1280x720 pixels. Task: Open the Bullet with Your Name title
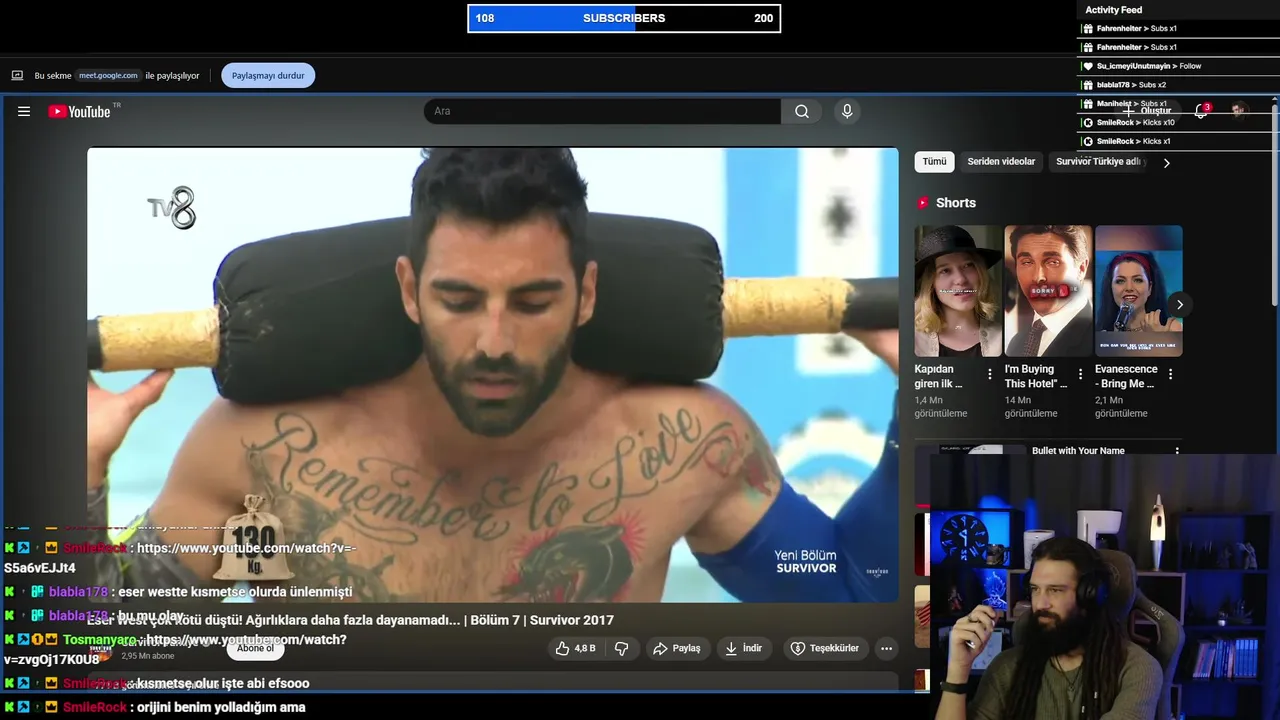1078,451
